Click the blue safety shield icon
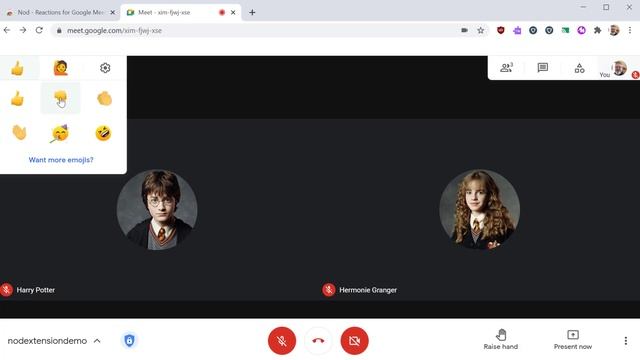Viewport: 640px width, 360px height. click(129, 340)
